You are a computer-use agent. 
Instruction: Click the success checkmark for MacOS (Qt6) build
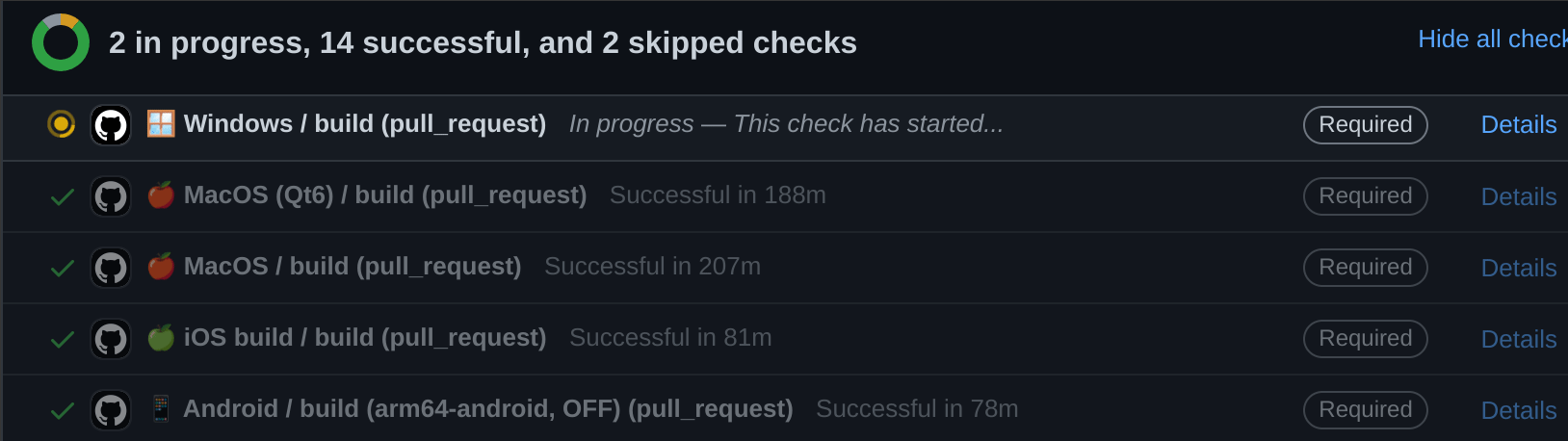(63, 196)
